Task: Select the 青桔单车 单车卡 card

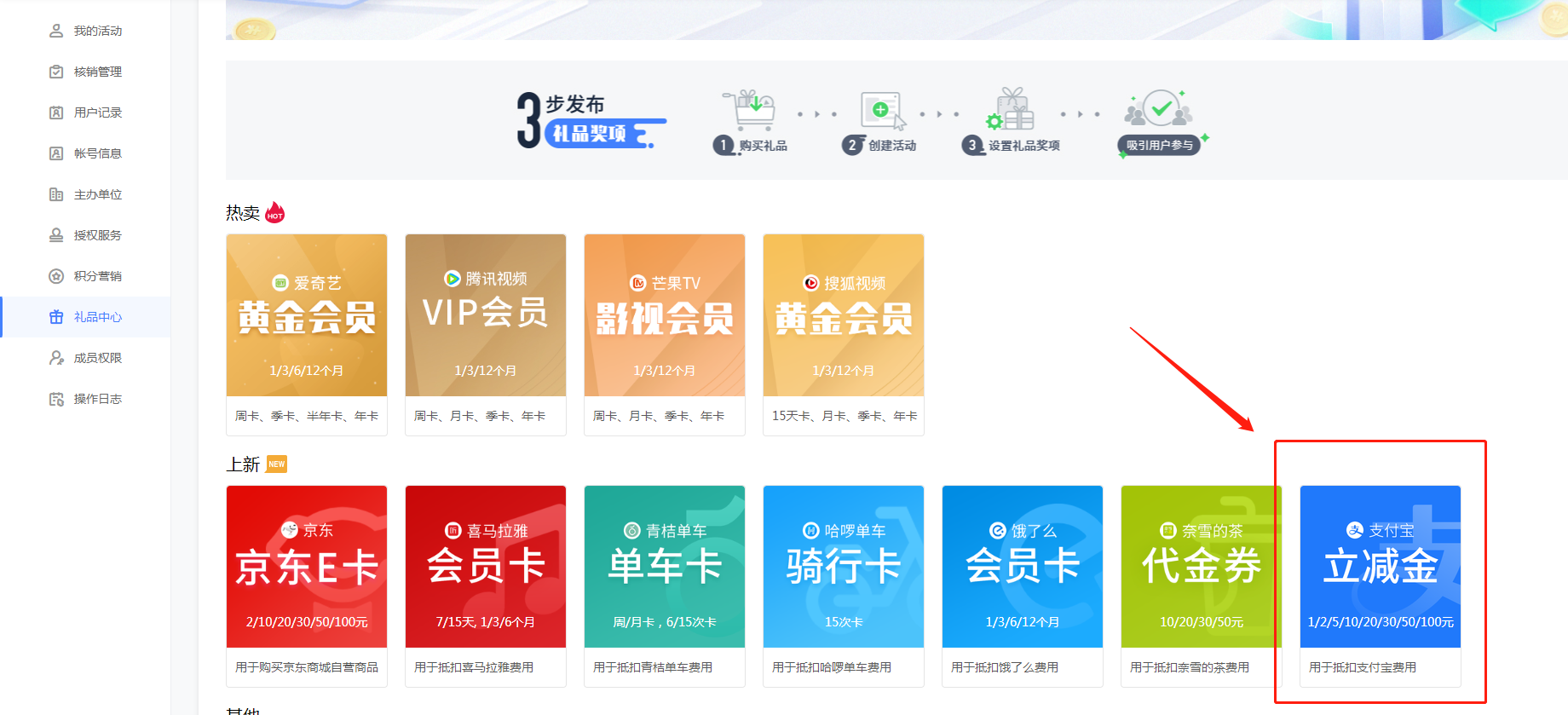Action: click(665, 586)
